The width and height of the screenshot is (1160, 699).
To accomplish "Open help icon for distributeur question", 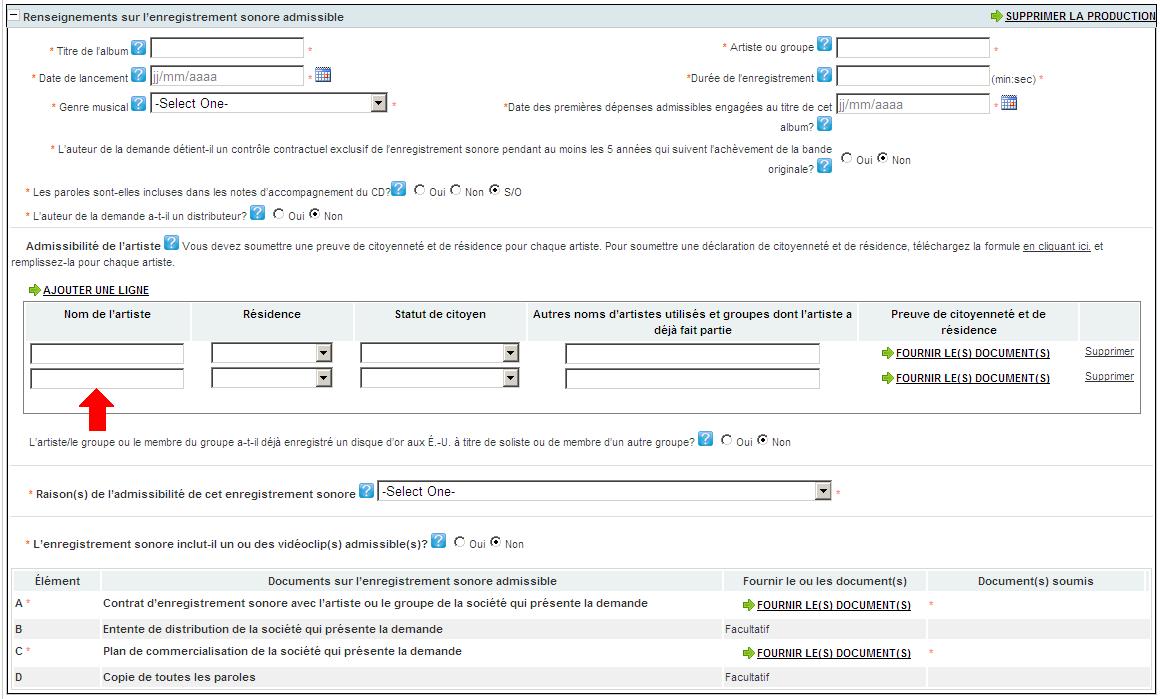I will [x=257, y=214].
